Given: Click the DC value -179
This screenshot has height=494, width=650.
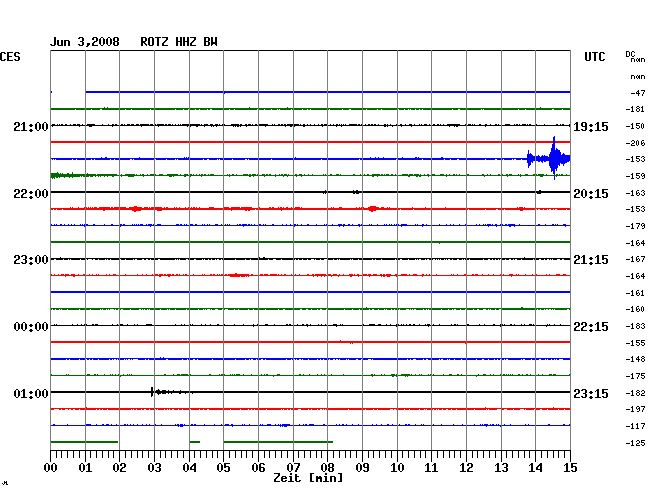Looking at the screenshot, I should 635,226.
